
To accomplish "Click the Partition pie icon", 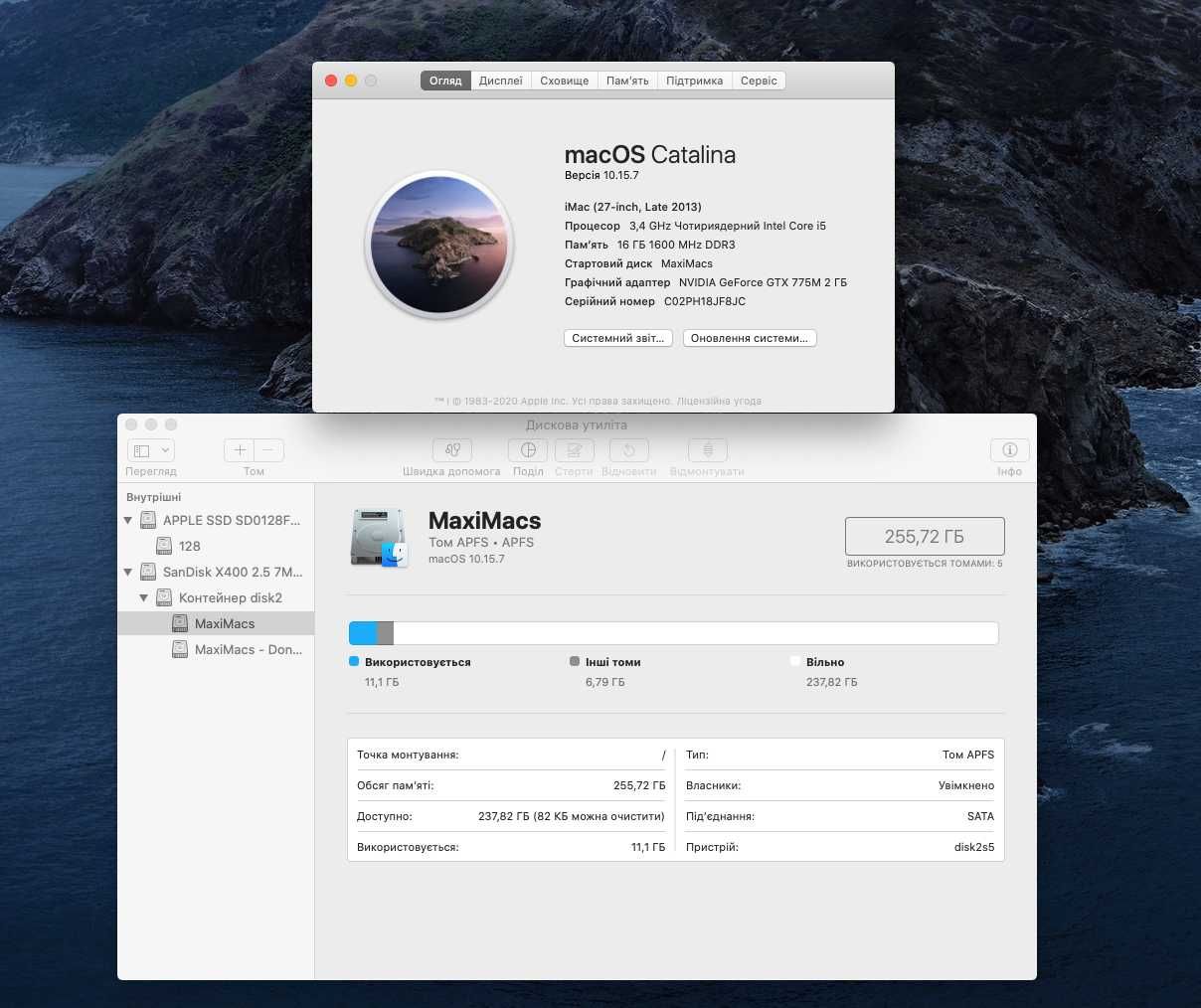I will (x=528, y=450).
